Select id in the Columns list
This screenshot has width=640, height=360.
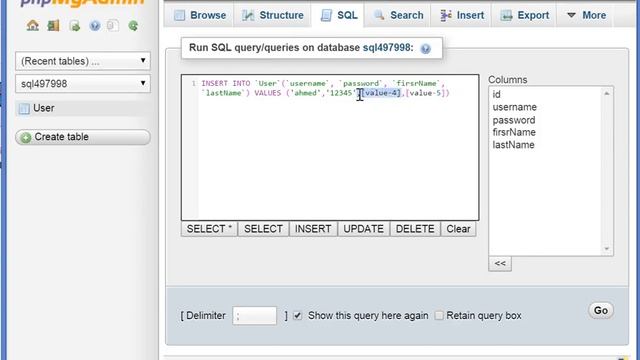[496, 95]
